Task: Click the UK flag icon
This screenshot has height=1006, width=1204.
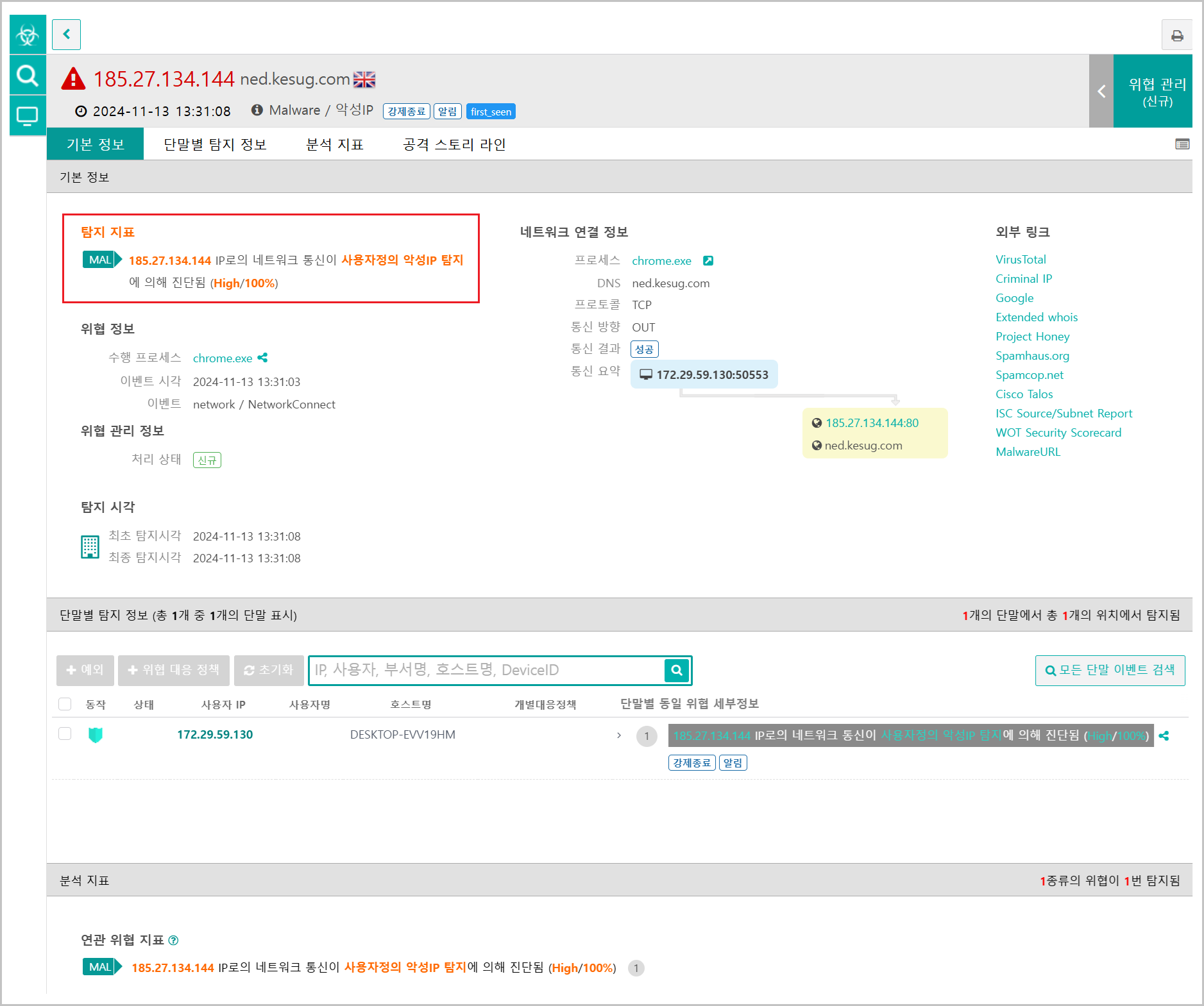Action: coord(364,79)
